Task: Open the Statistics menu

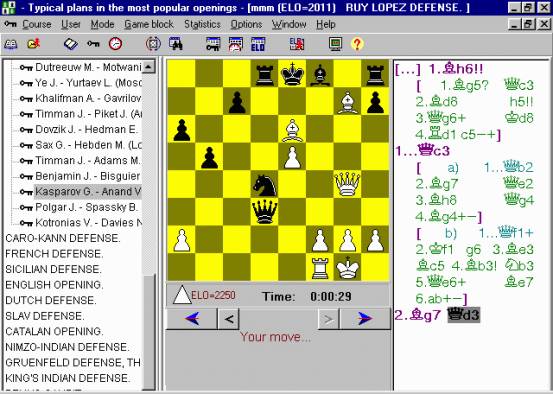Action: coord(202,24)
